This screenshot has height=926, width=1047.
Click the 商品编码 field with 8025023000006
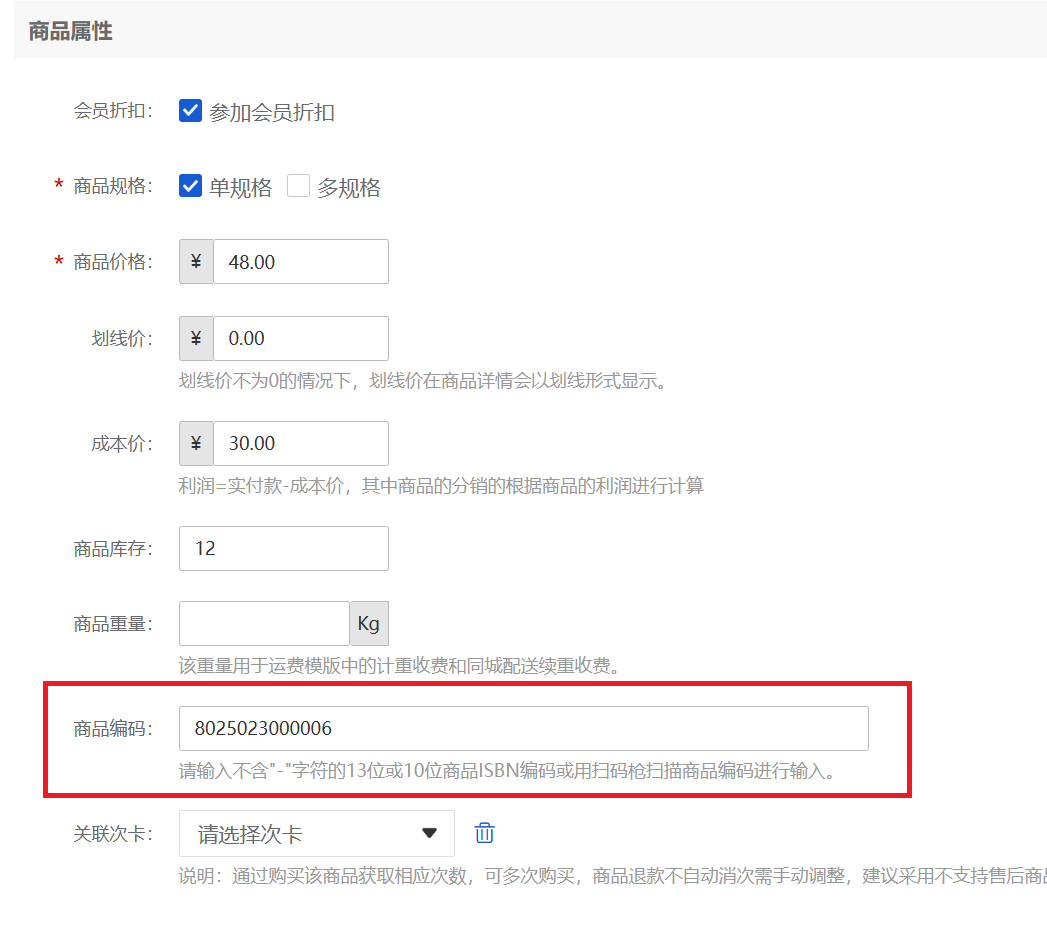[x=523, y=729]
